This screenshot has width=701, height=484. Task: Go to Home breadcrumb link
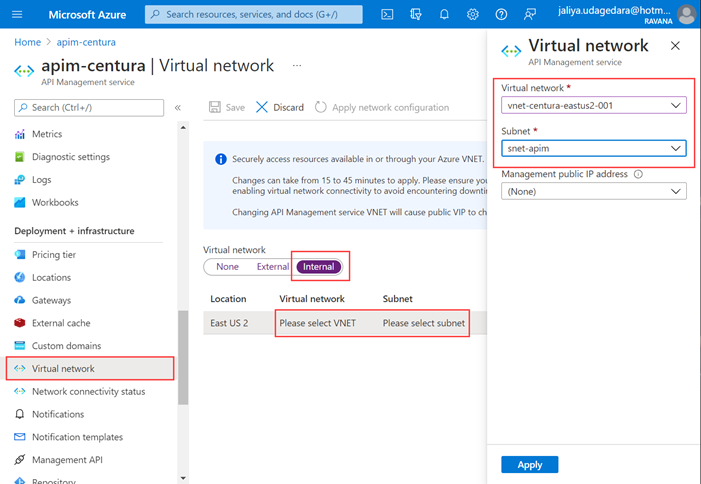[27, 42]
